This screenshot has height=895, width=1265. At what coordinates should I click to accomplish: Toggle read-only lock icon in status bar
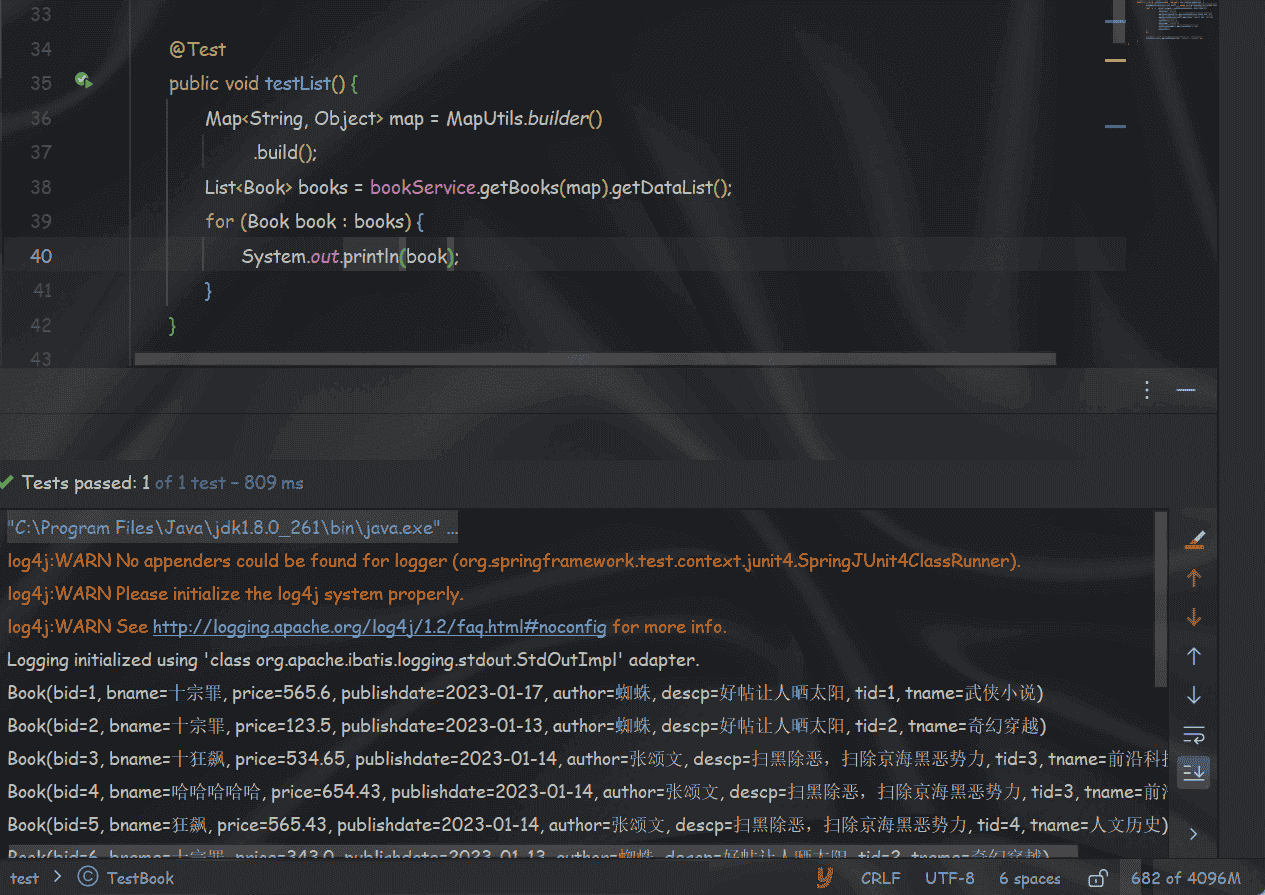click(x=1098, y=878)
